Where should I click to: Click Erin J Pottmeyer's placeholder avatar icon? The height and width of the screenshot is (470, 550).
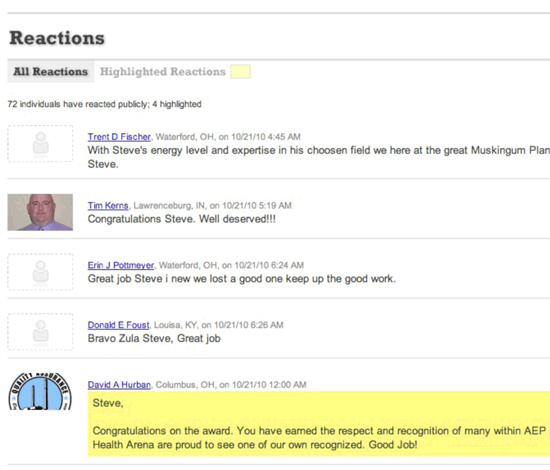(40, 272)
